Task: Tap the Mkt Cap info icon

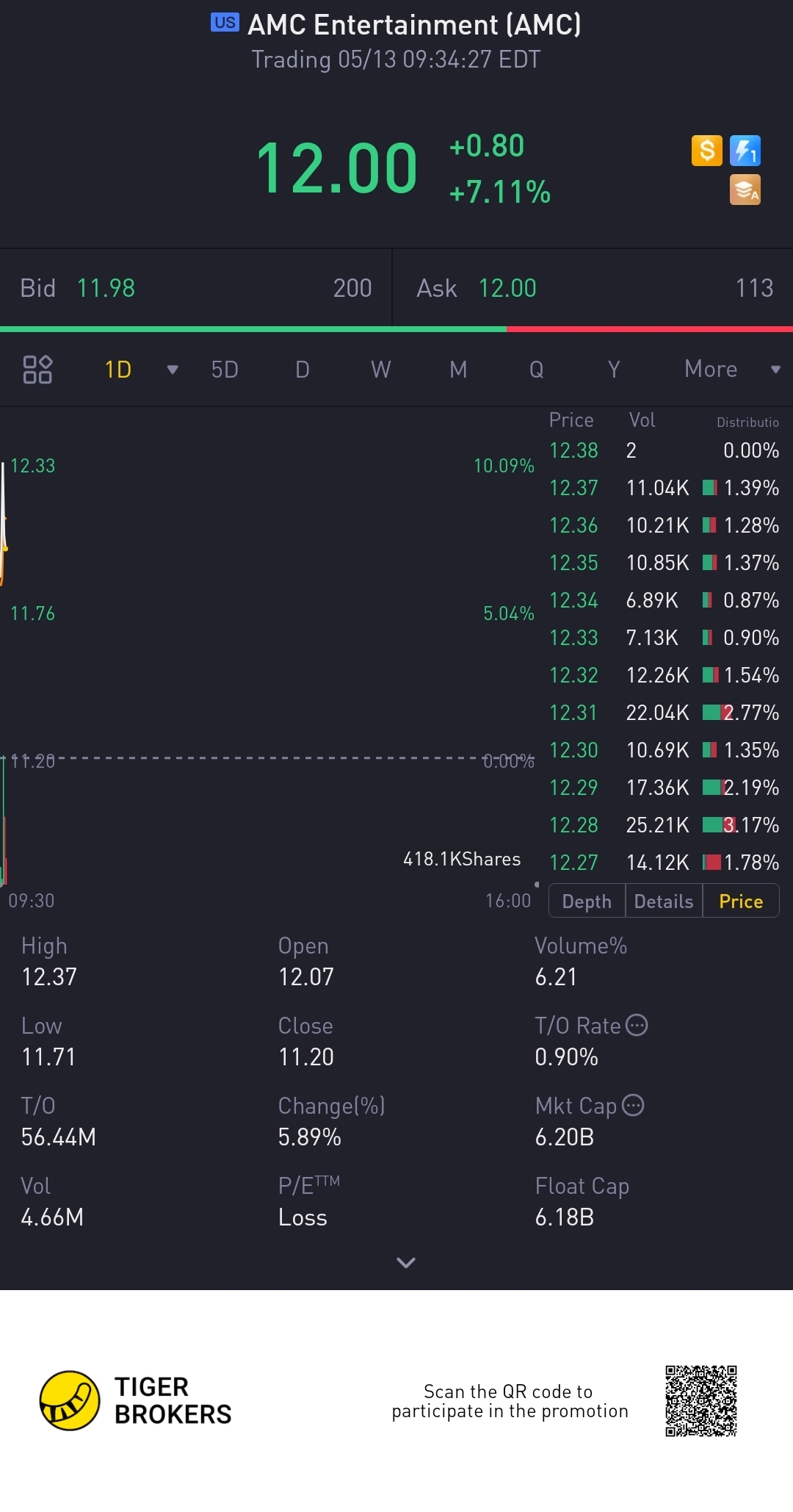Action: tap(633, 1105)
